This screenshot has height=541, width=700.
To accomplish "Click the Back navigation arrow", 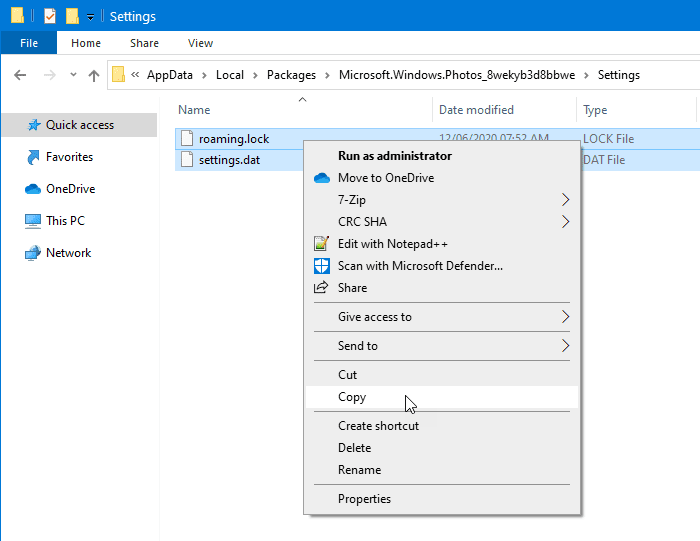I will pos(20,75).
